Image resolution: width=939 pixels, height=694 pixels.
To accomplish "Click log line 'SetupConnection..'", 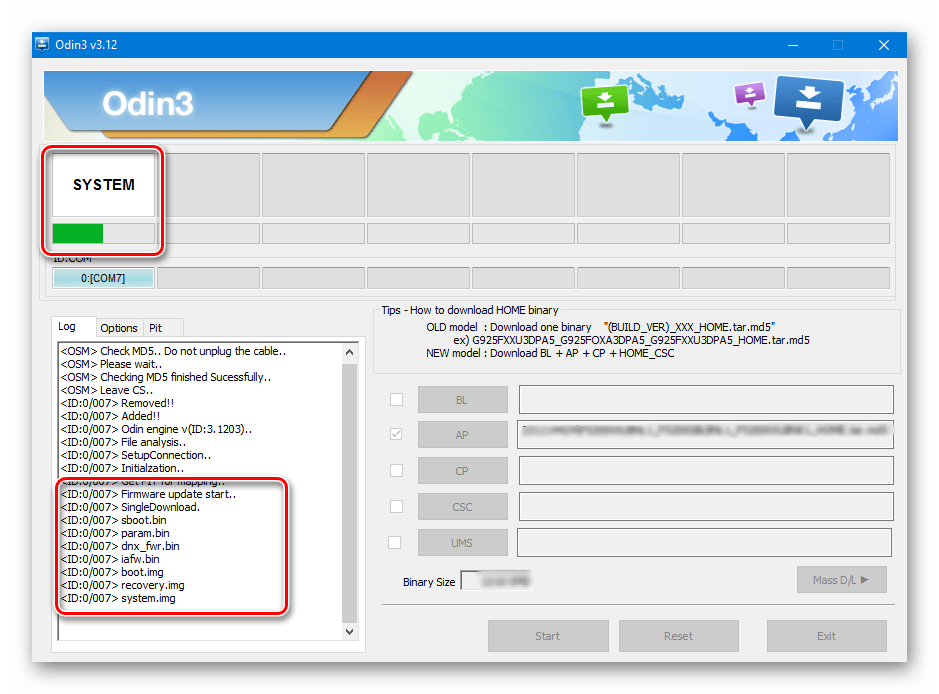I will coord(136,455).
